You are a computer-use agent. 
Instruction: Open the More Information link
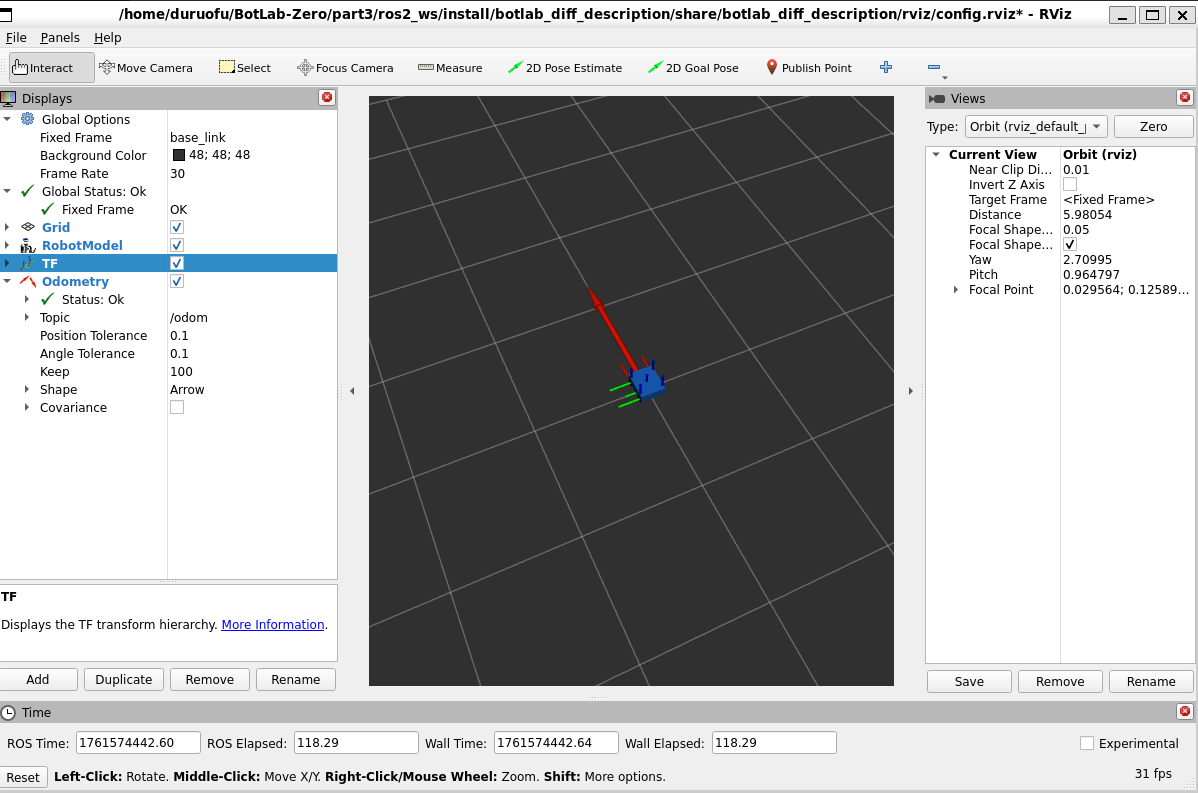[273, 625]
